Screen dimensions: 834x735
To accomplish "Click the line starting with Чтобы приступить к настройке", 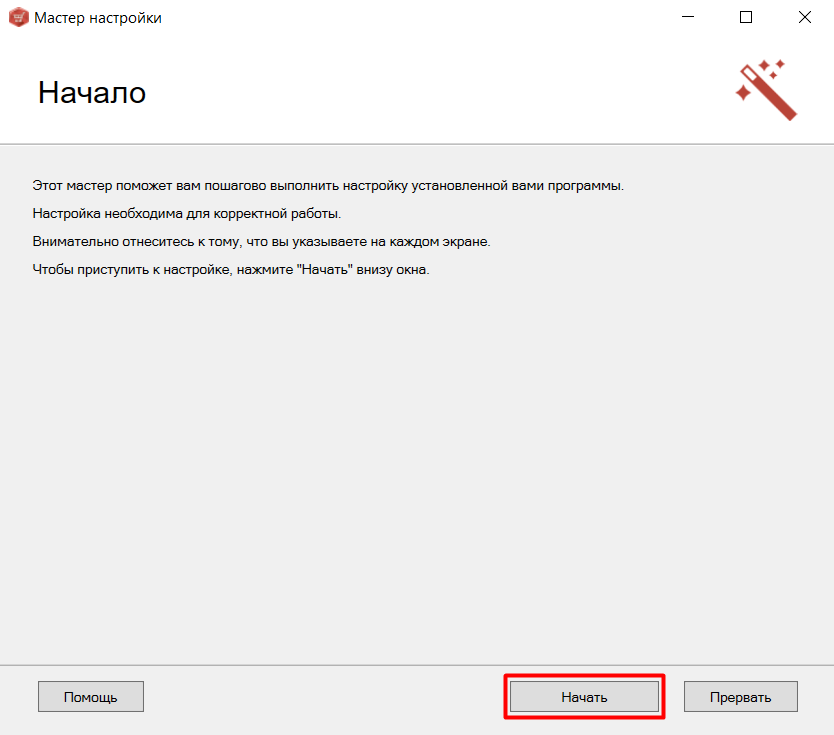I will (x=231, y=270).
